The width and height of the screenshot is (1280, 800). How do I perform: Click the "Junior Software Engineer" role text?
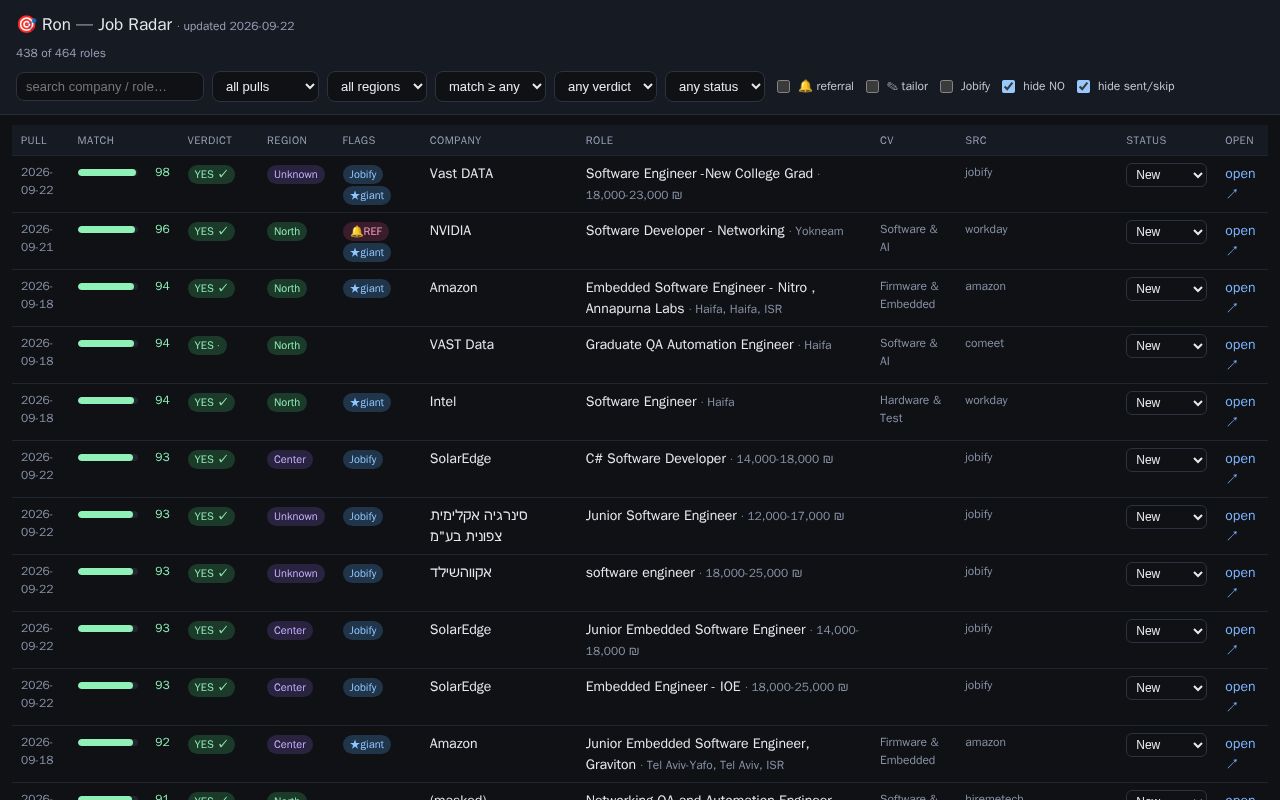(x=661, y=516)
